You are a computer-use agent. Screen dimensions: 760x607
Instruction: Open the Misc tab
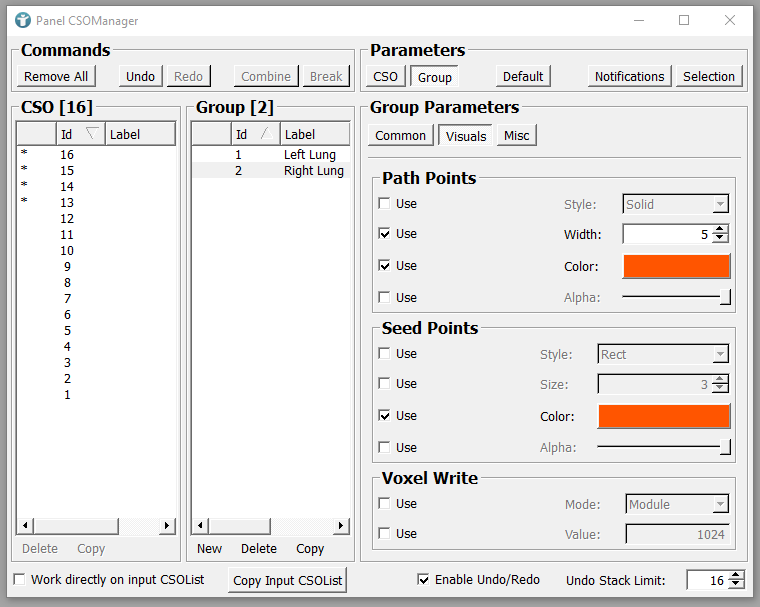(516, 136)
